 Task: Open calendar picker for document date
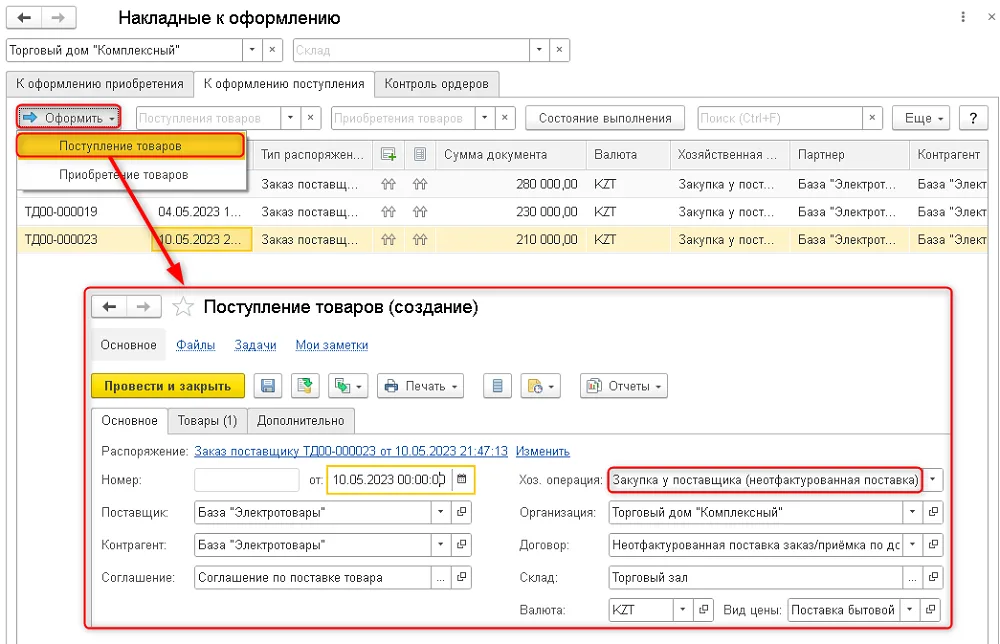click(462, 479)
